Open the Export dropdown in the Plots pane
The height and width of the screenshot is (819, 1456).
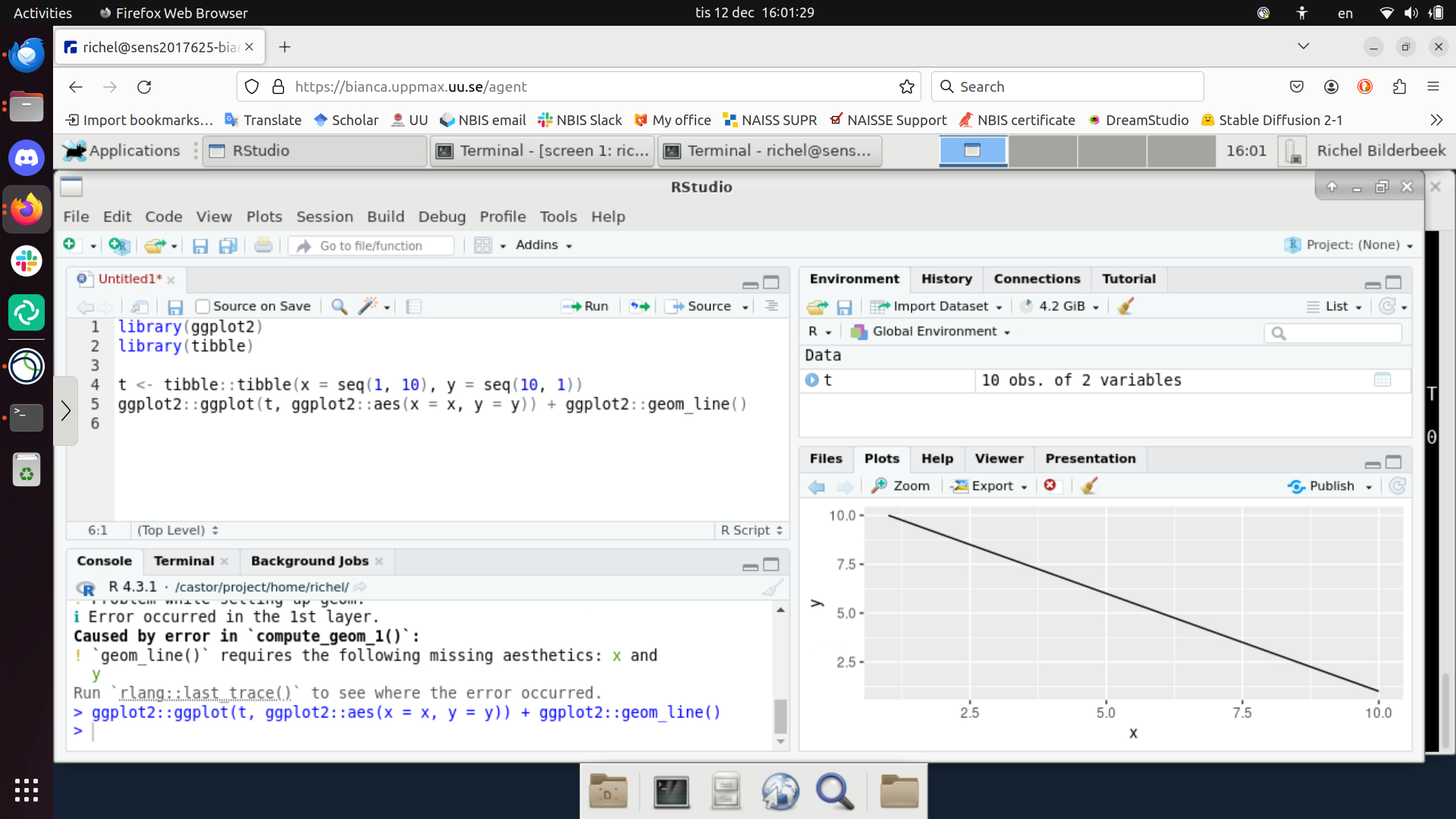[x=990, y=486]
